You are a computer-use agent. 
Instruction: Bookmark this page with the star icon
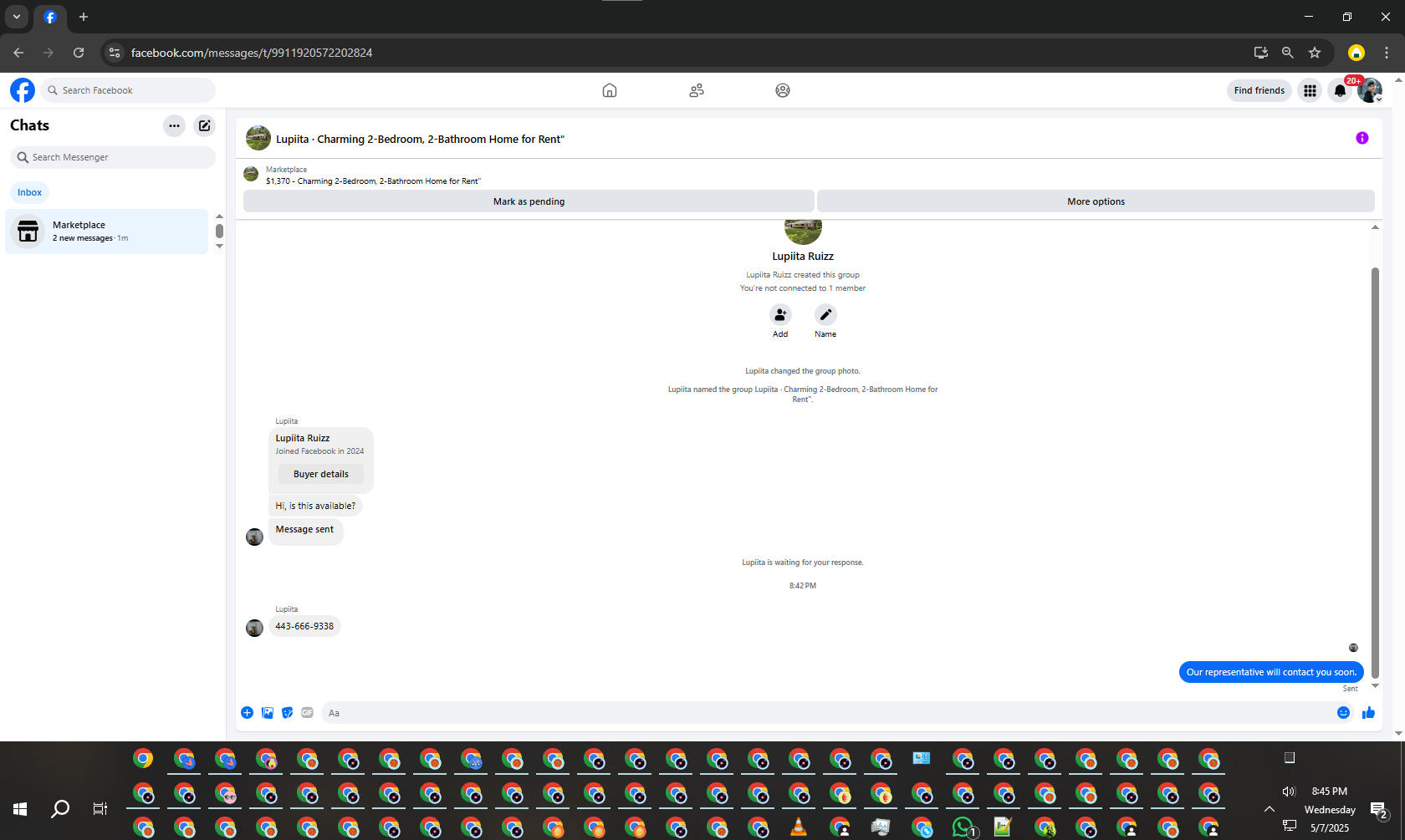(x=1315, y=53)
